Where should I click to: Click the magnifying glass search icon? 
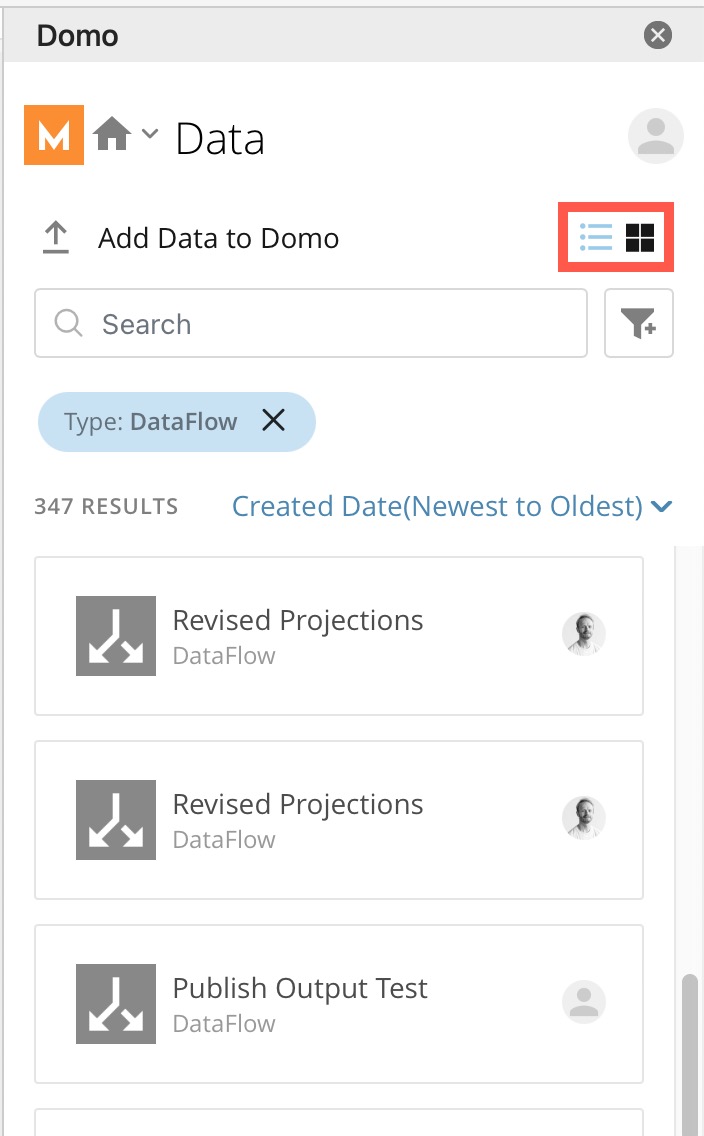pos(67,323)
